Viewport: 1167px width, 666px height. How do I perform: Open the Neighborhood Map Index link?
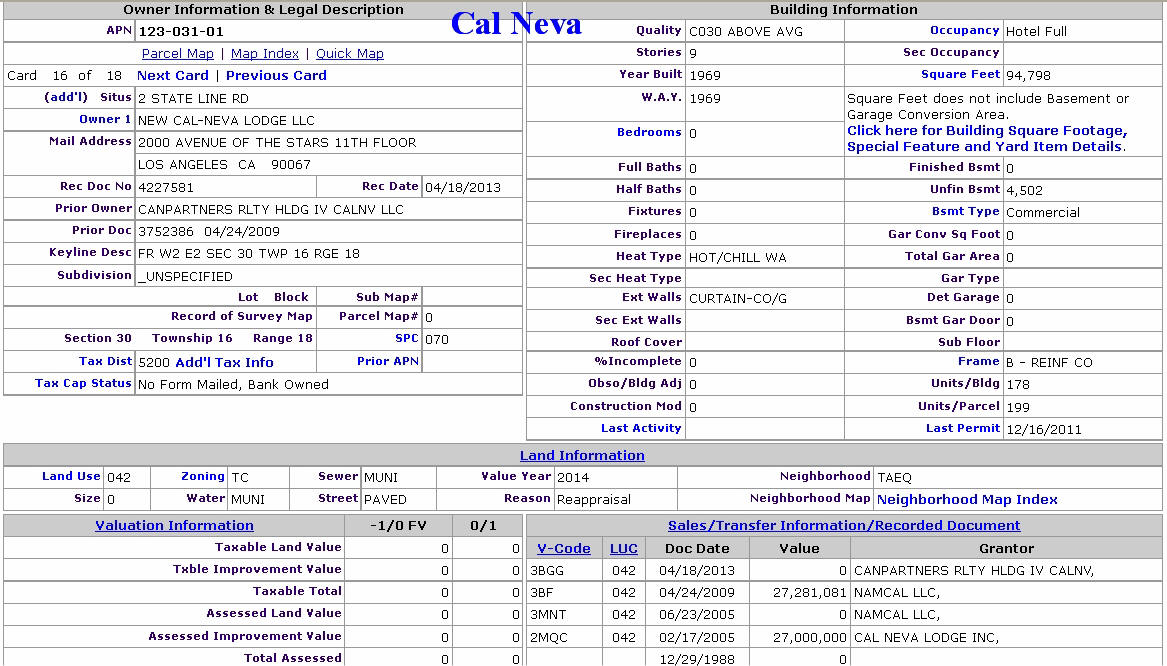click(967, 500)
